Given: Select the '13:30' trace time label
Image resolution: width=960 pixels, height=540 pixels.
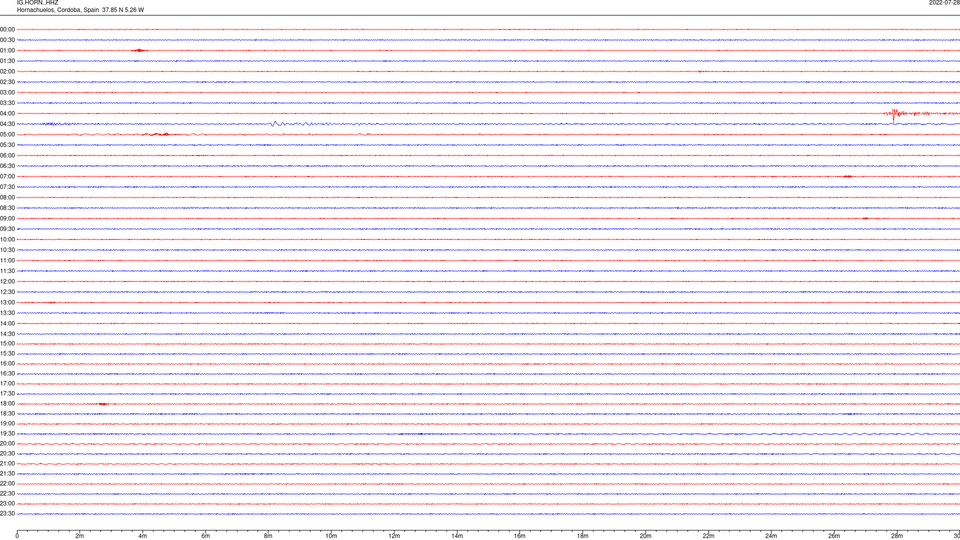Looking at the screenshot, I should pyautogui.click(x=7, y=313).
